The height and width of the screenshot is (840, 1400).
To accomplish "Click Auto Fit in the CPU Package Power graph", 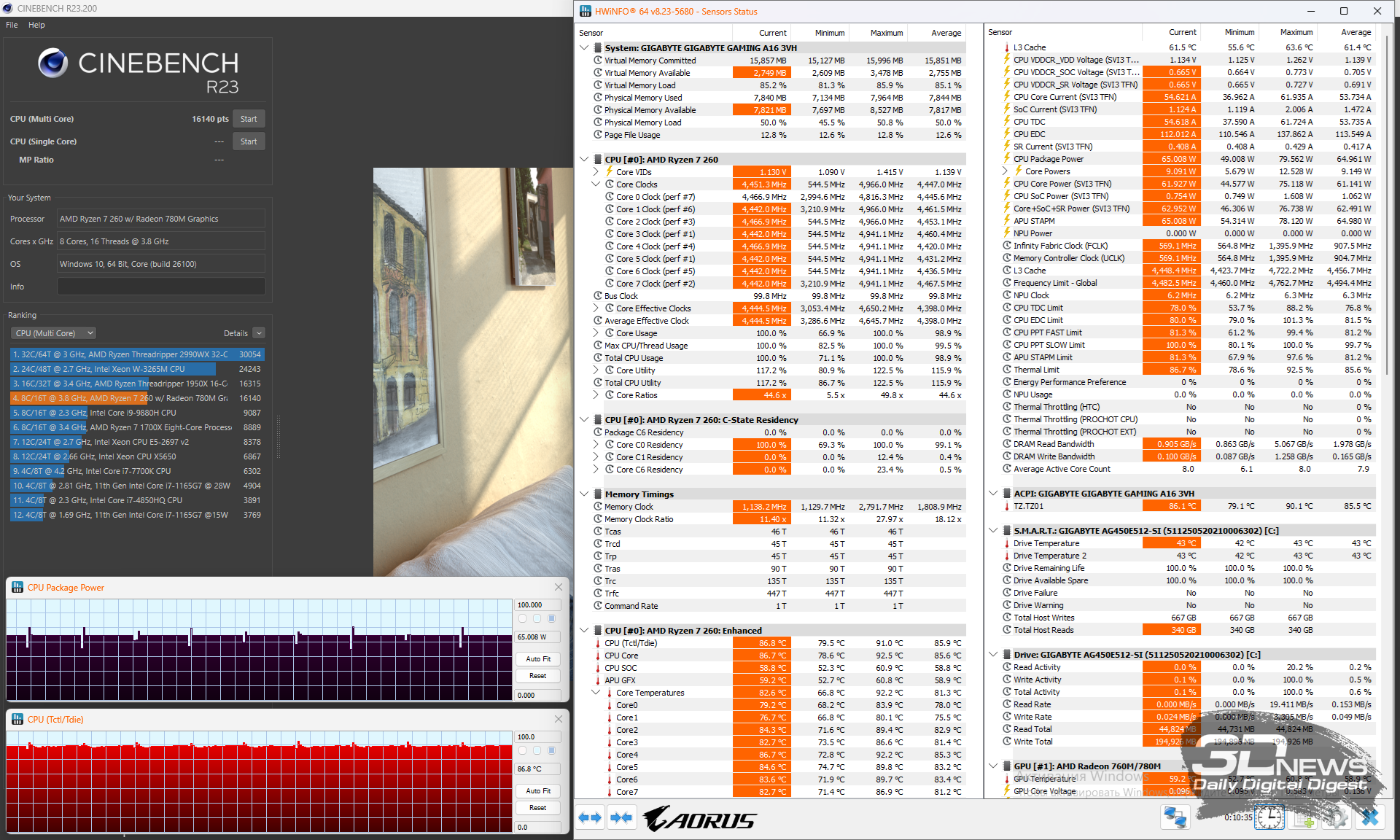I will click(538, 658).
